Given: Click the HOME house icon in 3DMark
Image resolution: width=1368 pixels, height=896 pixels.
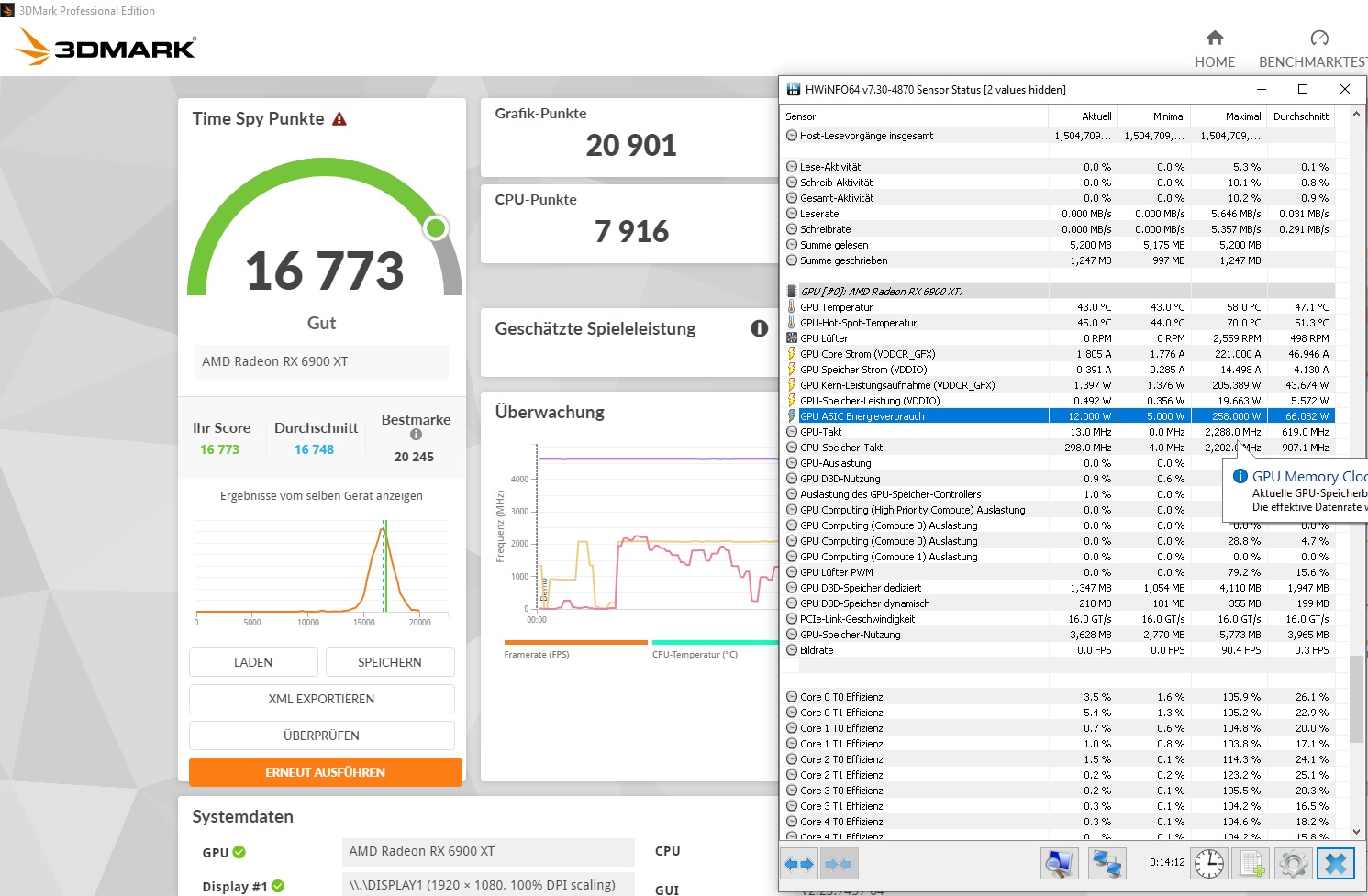Looking at the screenshot, I should pyautogui.click(x=1215, y=38).
